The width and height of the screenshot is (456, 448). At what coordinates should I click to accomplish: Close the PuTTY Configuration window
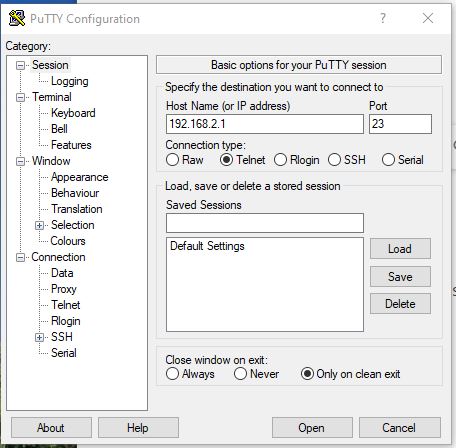tap(428, 18)
